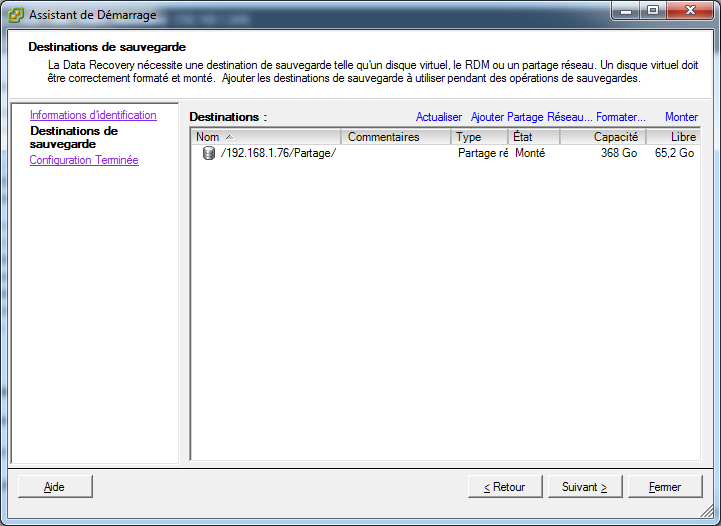Sort by the Nom column header
The width and height of the screenshot is (721, 526).
click(266, 137)
